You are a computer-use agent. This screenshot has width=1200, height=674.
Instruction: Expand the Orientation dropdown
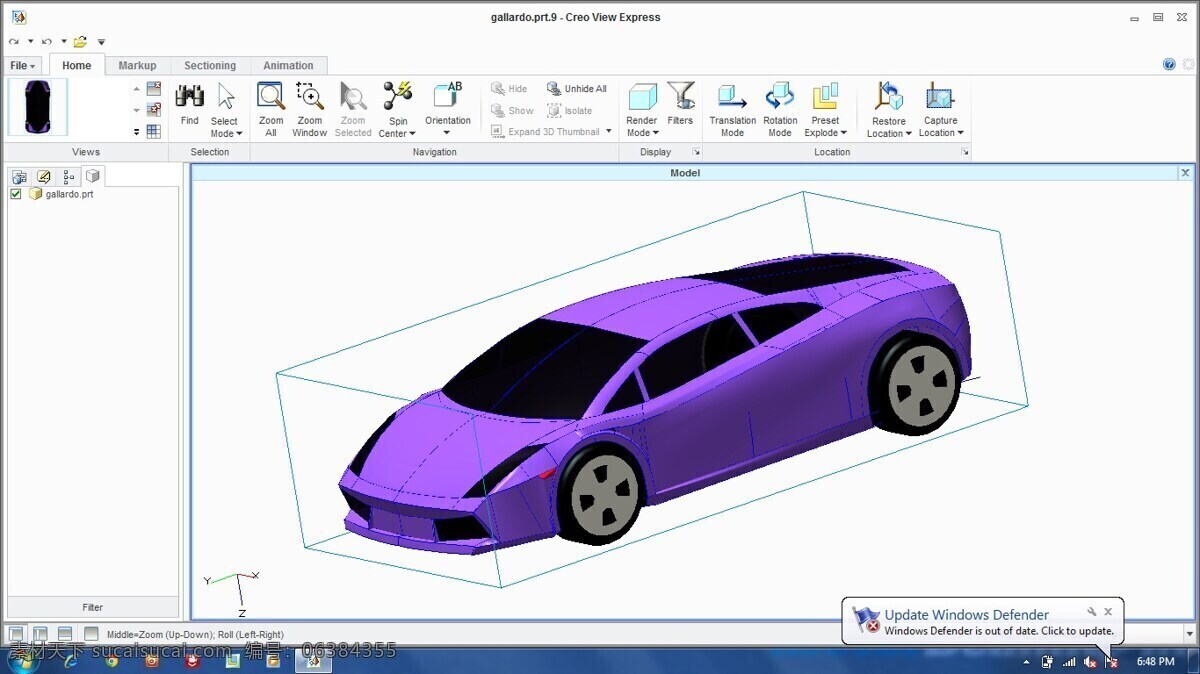coord(447,132)
